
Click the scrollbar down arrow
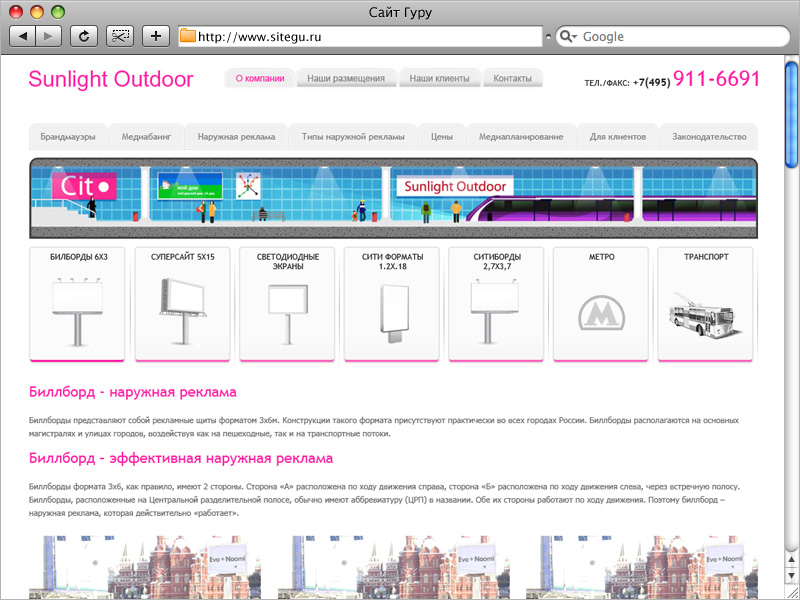pos(792,577)
